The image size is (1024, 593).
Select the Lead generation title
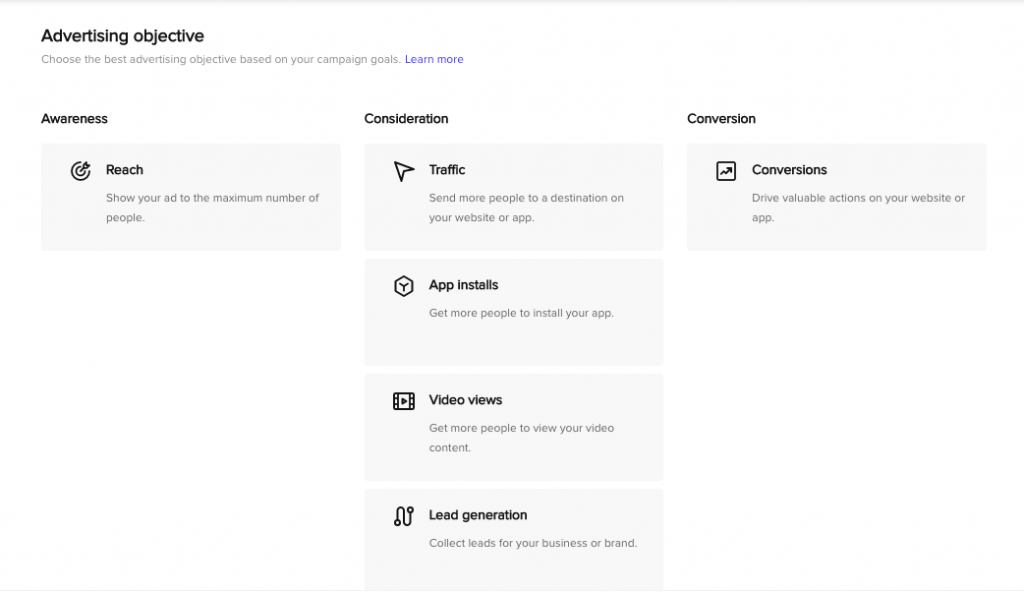coord(477,515)
